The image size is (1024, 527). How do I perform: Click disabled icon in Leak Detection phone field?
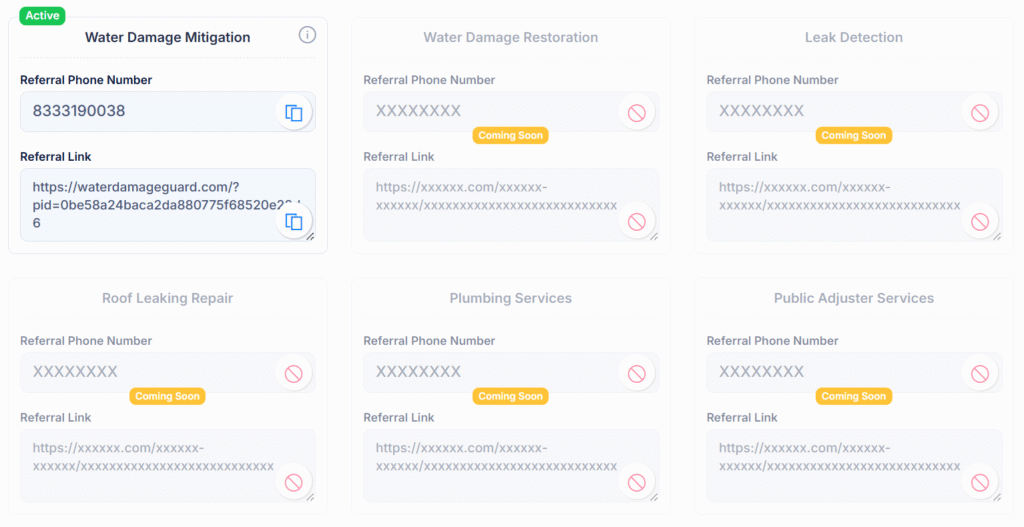point(980,112)
